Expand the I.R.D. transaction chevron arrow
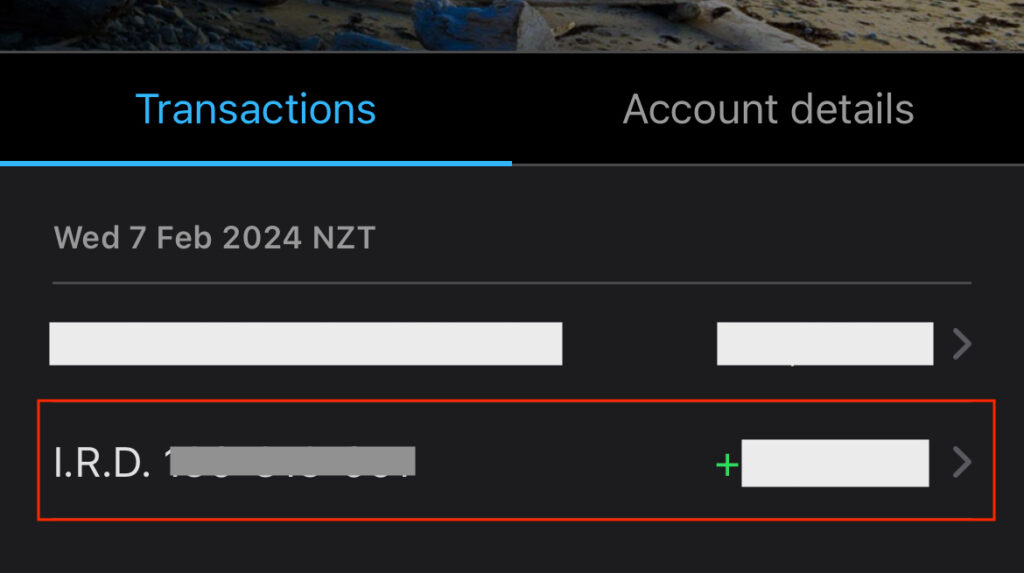1024x573 pixels. tap(962, 462)
